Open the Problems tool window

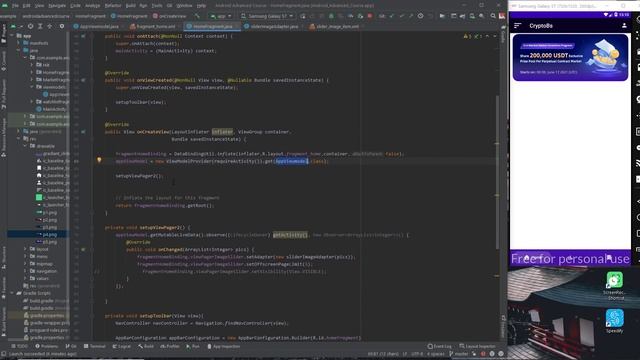[47, 346]
